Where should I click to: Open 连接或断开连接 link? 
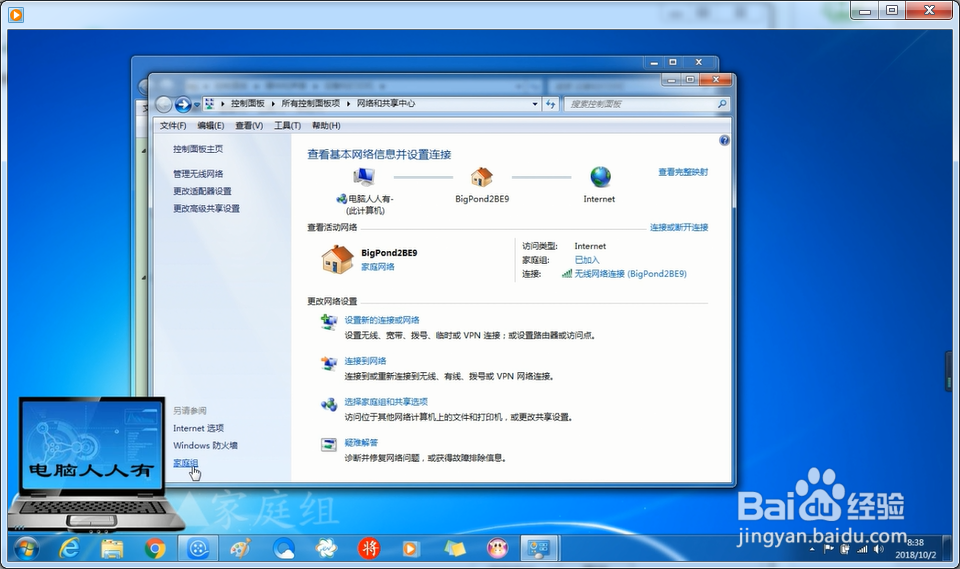(679, 227)
